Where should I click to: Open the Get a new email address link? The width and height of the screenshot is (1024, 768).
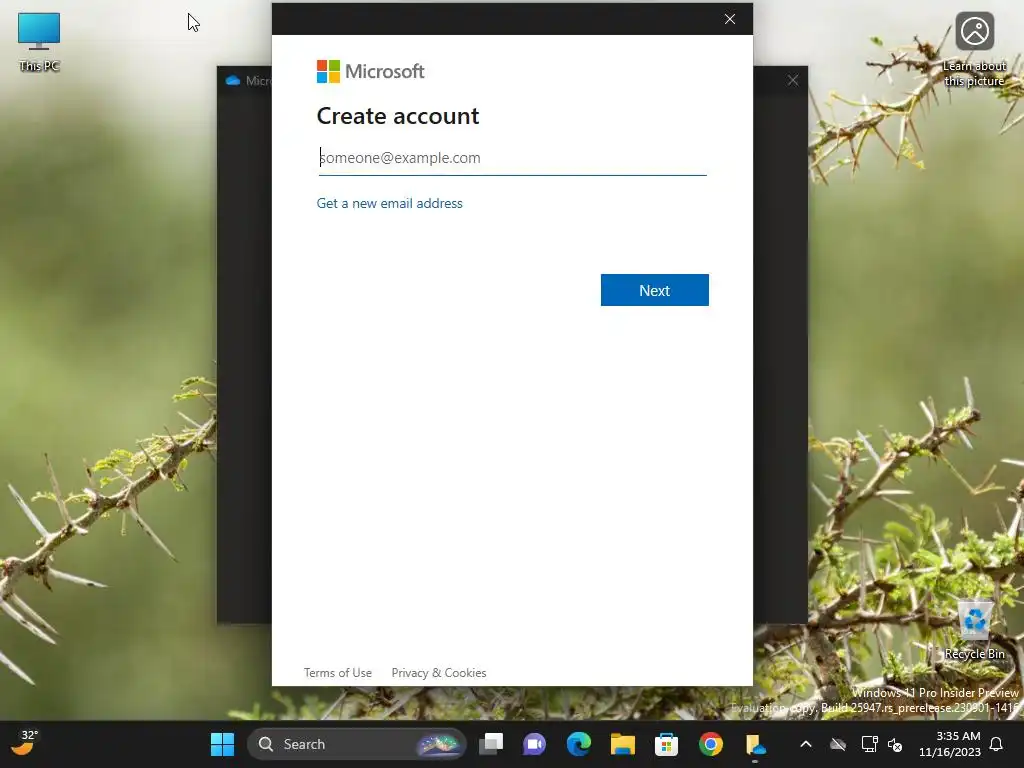[389, 203]
